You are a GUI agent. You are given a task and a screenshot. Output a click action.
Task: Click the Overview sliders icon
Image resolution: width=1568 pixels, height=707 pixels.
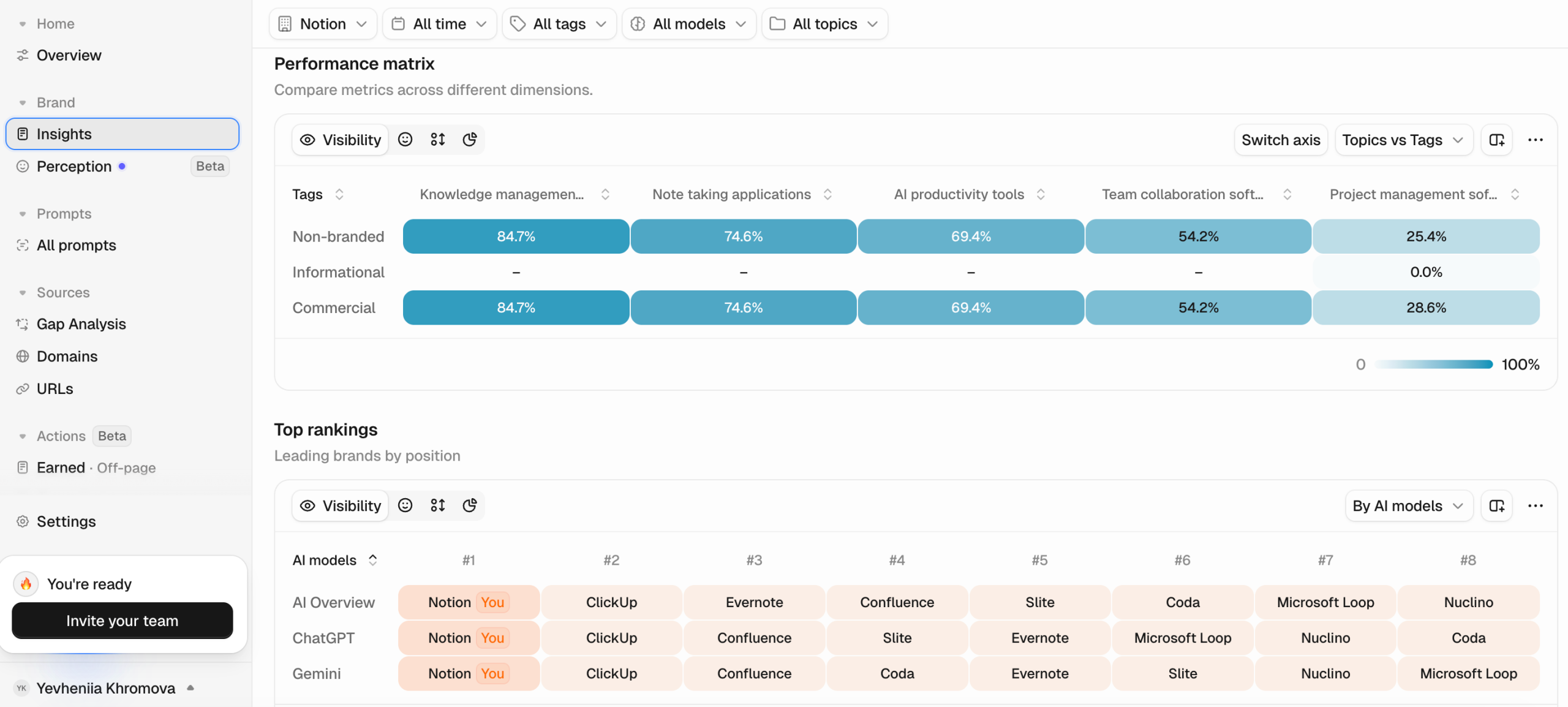click(x=23, y=55)
